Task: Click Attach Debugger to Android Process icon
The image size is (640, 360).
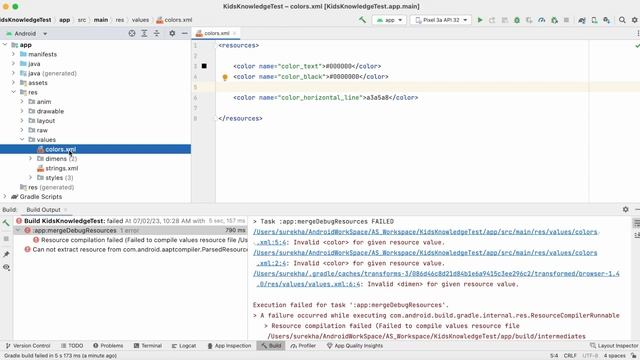Action: [x=554, y=20]
